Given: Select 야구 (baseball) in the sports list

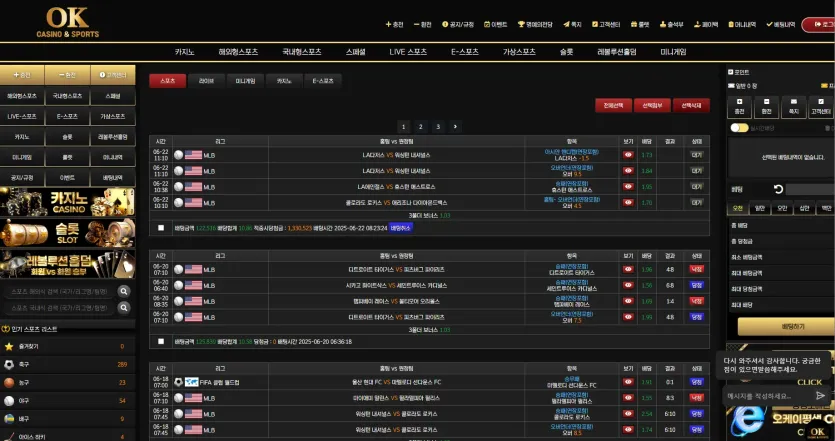Looking at the screenshot, I should pos(68,401).
